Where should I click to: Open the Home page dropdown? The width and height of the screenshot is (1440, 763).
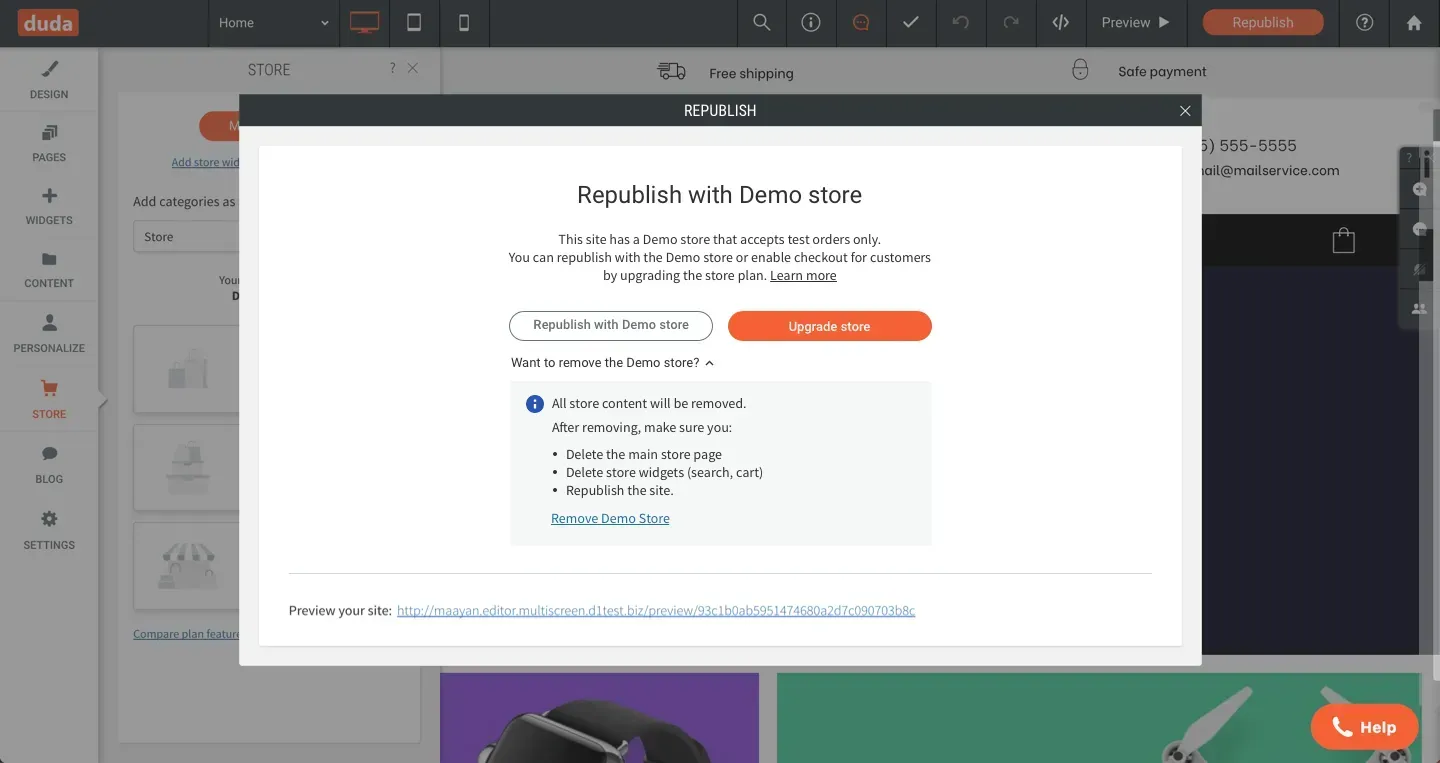click(x=274, y=23)
